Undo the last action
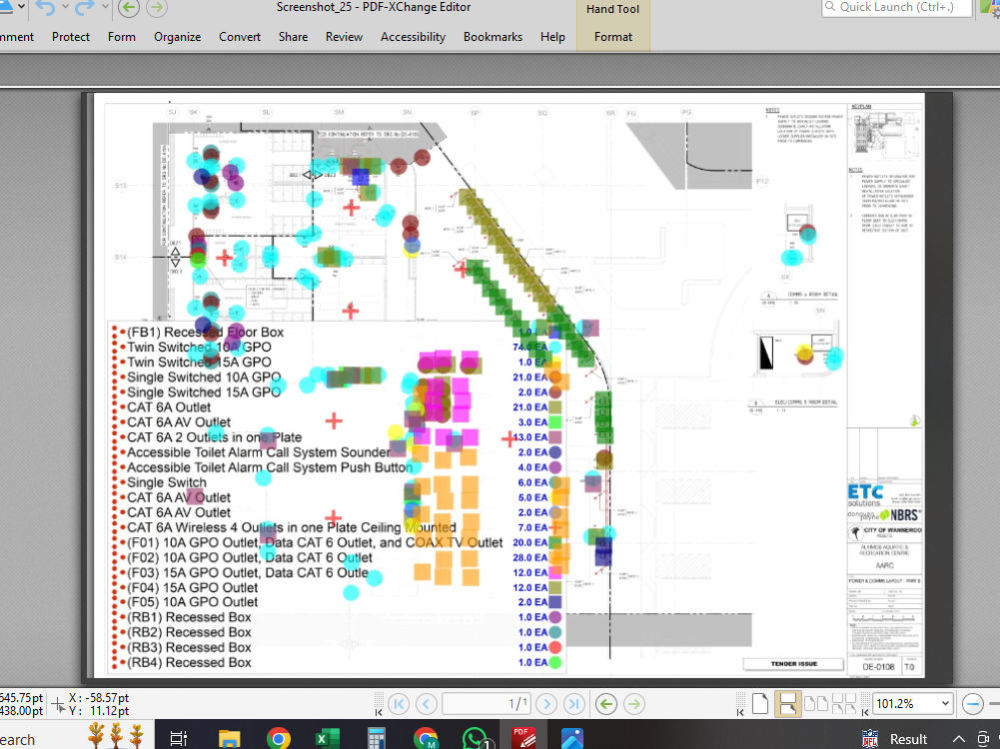Screen dimensions: 1000x749 (x=45, y=8)
